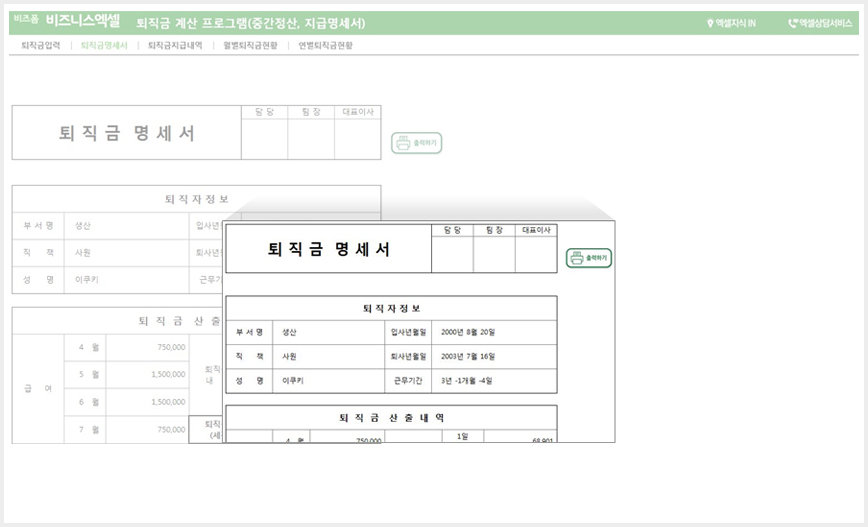
Task: Select the 생산 cell in enlarged preview
Action: (x=329, y=332)
